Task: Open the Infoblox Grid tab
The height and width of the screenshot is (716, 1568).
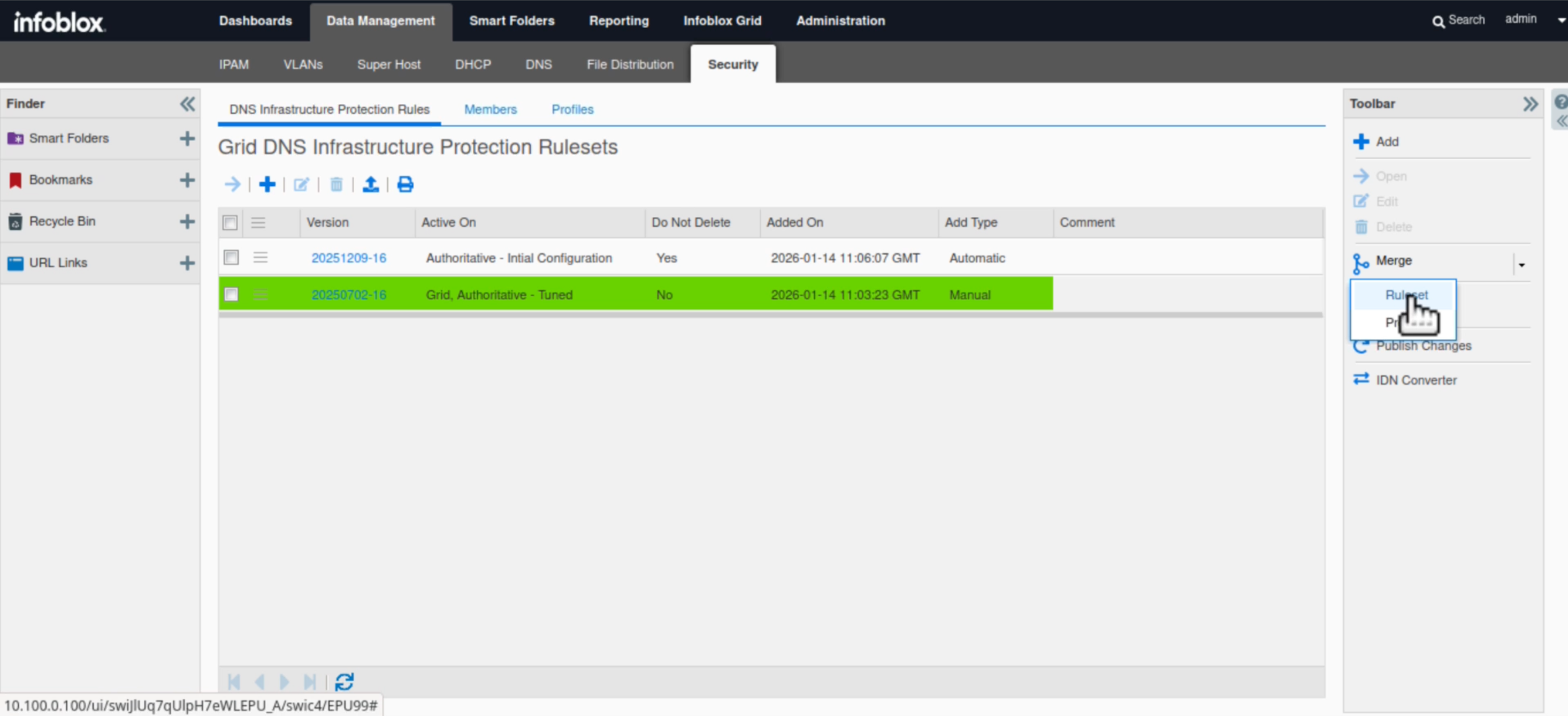Action: (722, 21)
